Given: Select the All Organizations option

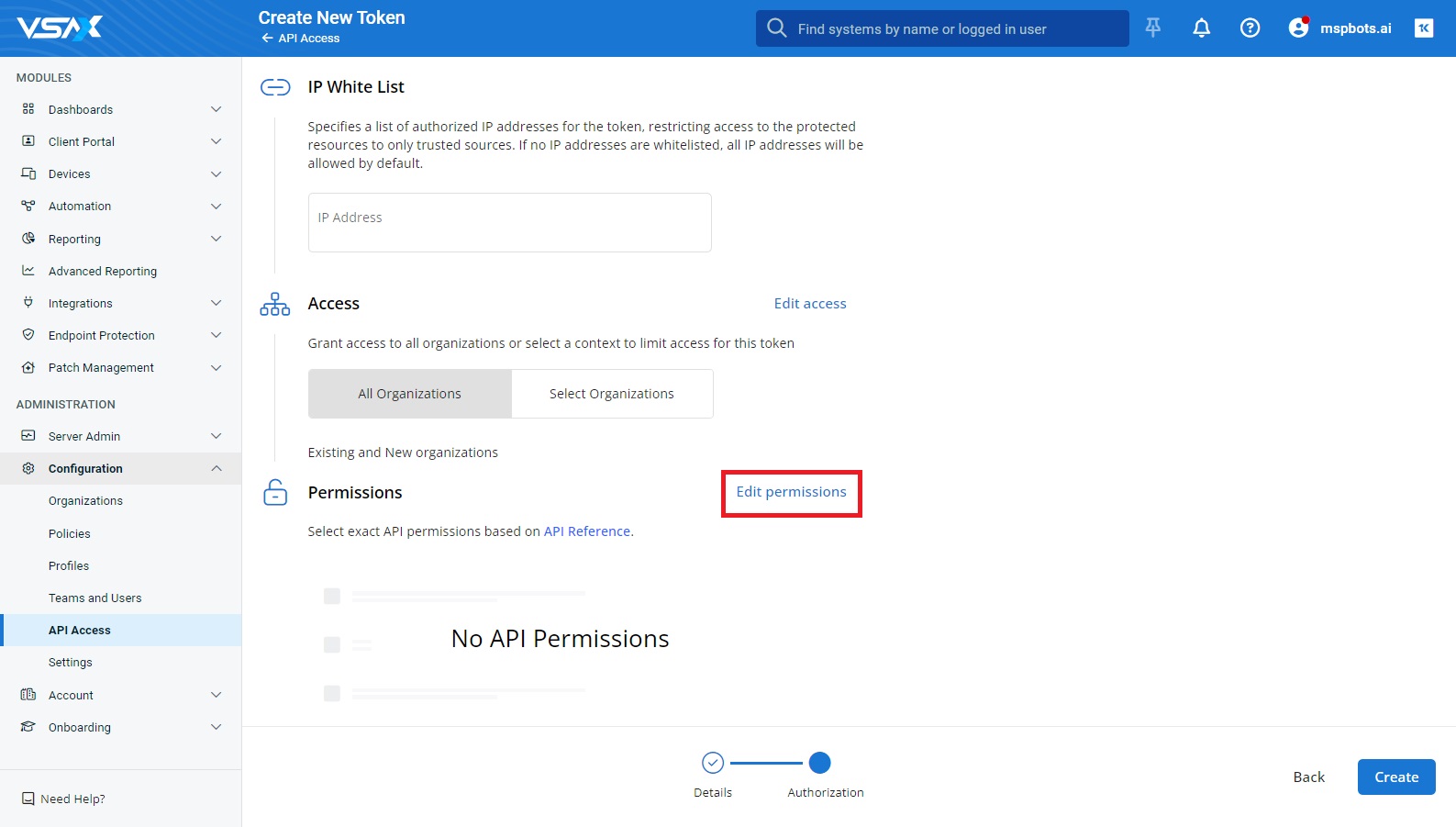Looking at the screenshot, I should click(409, 394).
